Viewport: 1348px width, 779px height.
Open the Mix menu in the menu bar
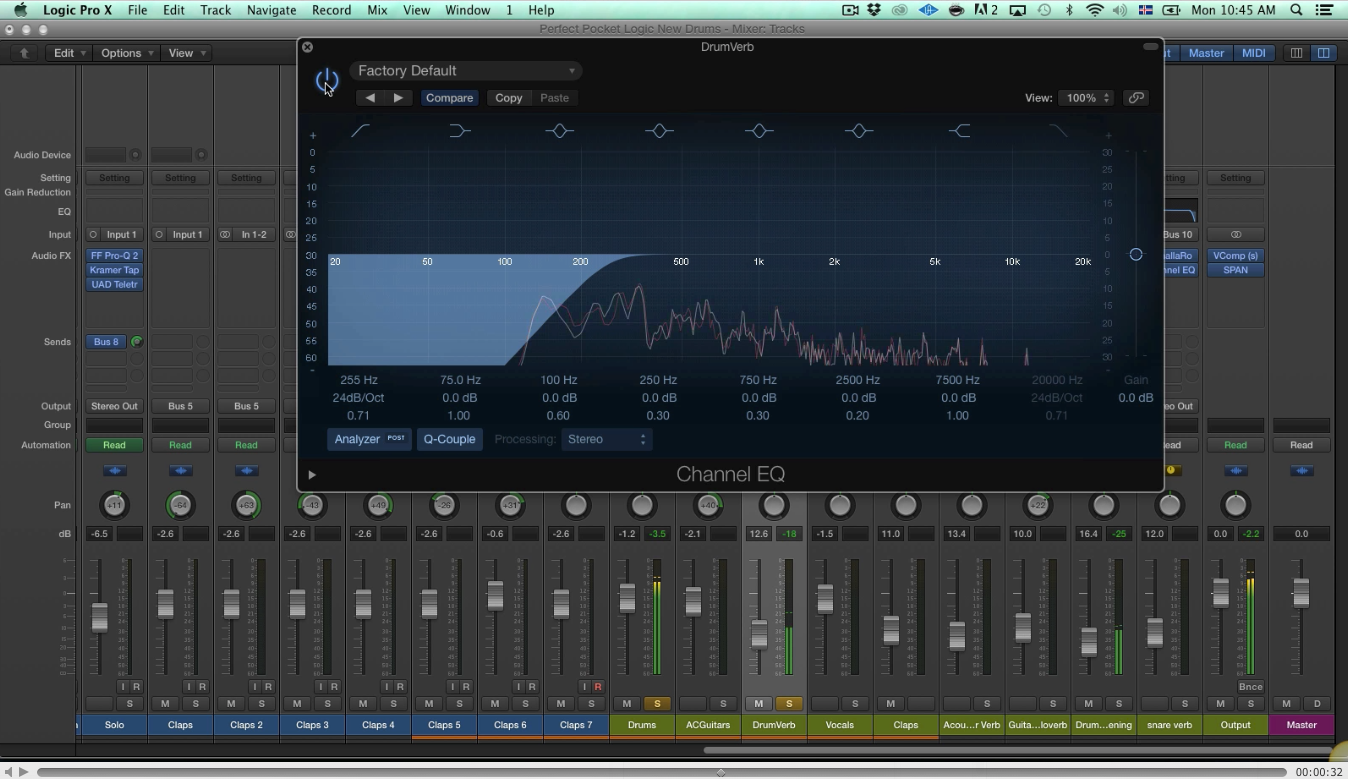click(377, 9)
